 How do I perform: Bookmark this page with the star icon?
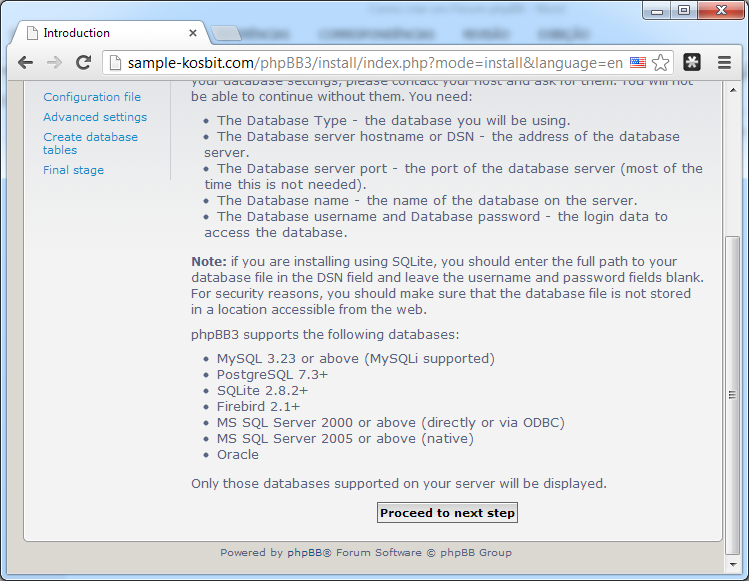(661, 63)
